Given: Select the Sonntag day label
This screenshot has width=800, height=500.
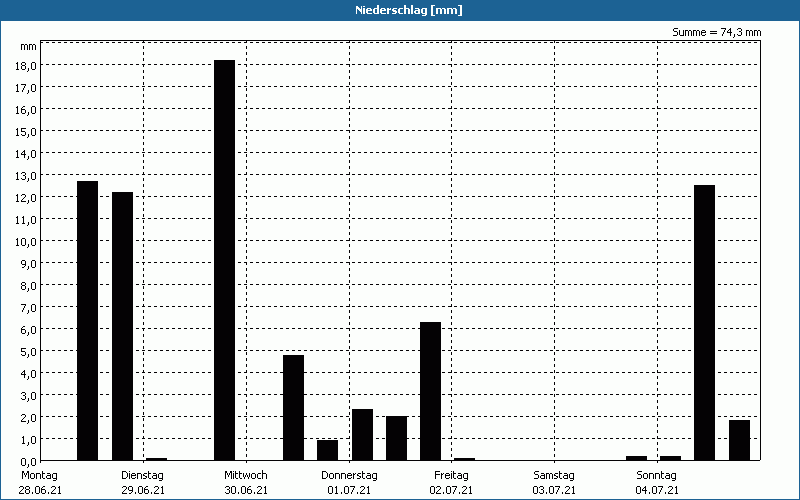Looking at the screenshot, I should 656,476.
